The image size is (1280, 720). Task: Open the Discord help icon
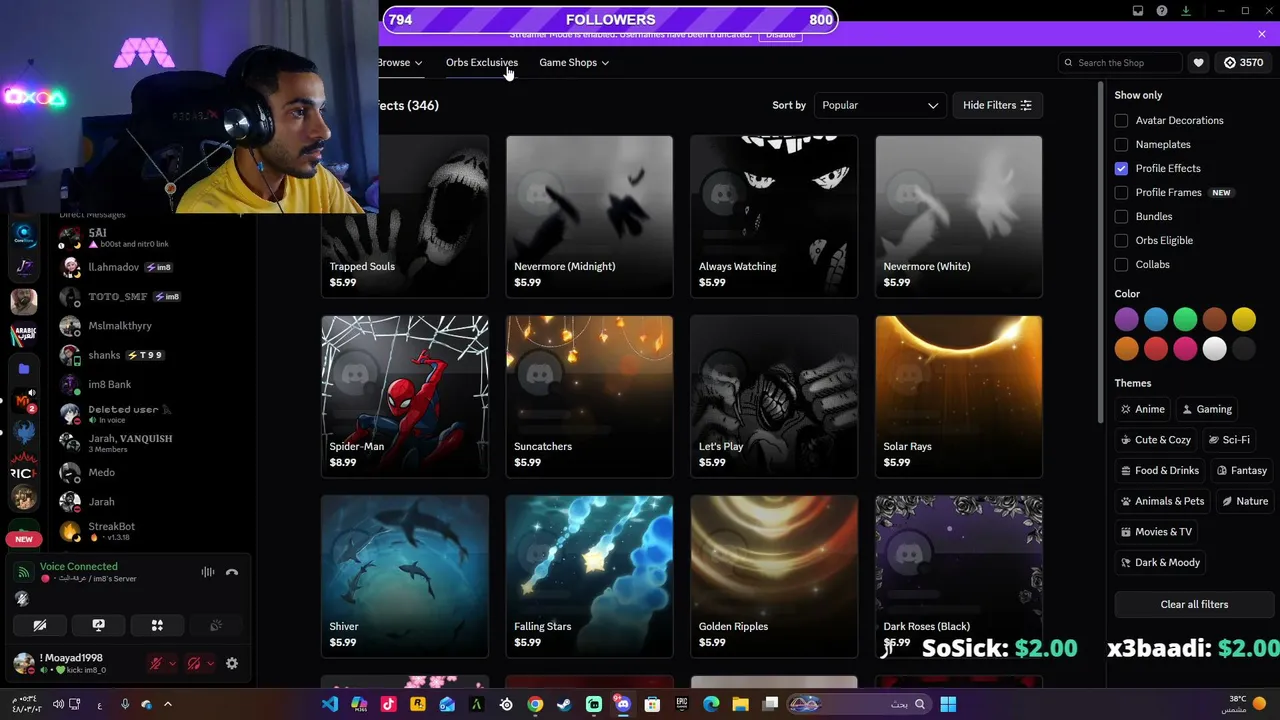point(1162,11)
